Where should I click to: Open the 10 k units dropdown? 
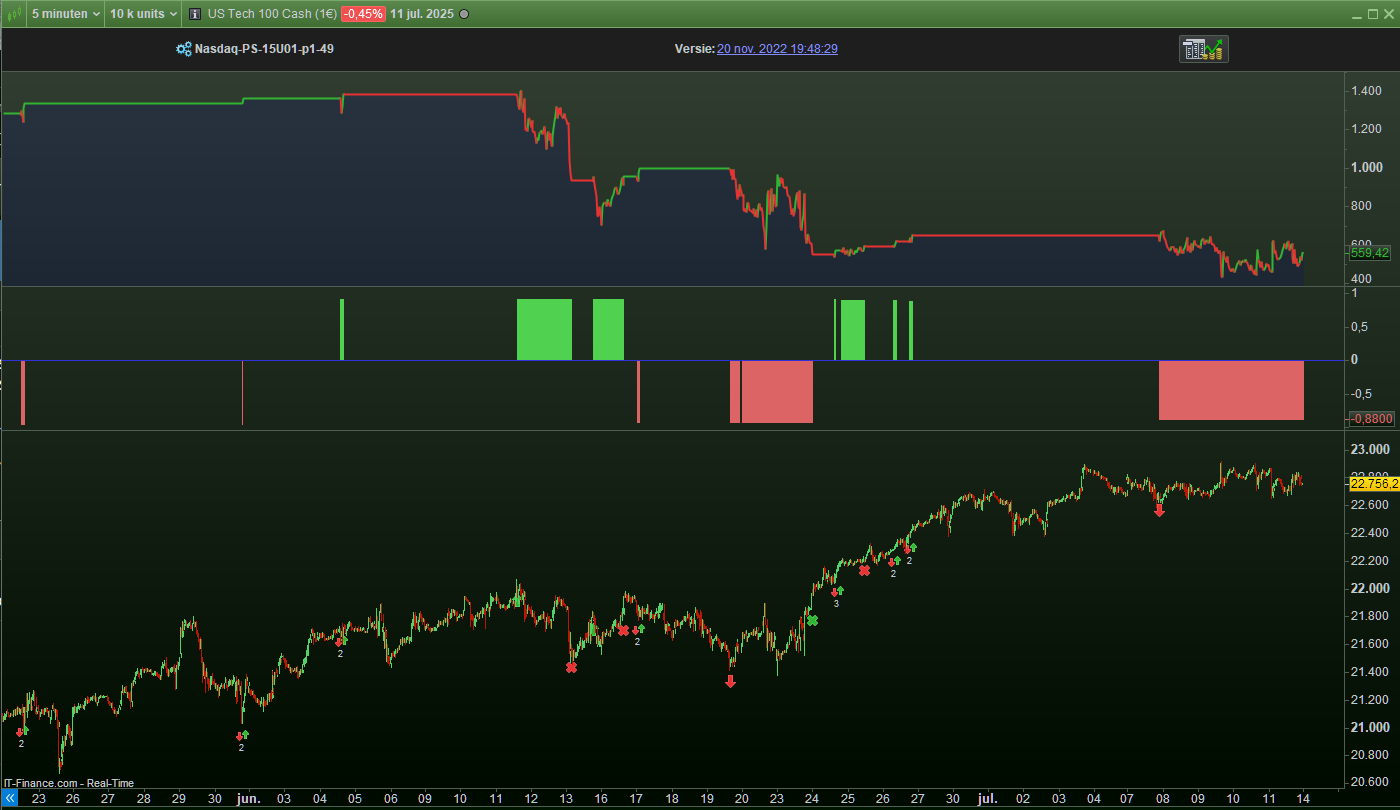click(x=144, y=14)
